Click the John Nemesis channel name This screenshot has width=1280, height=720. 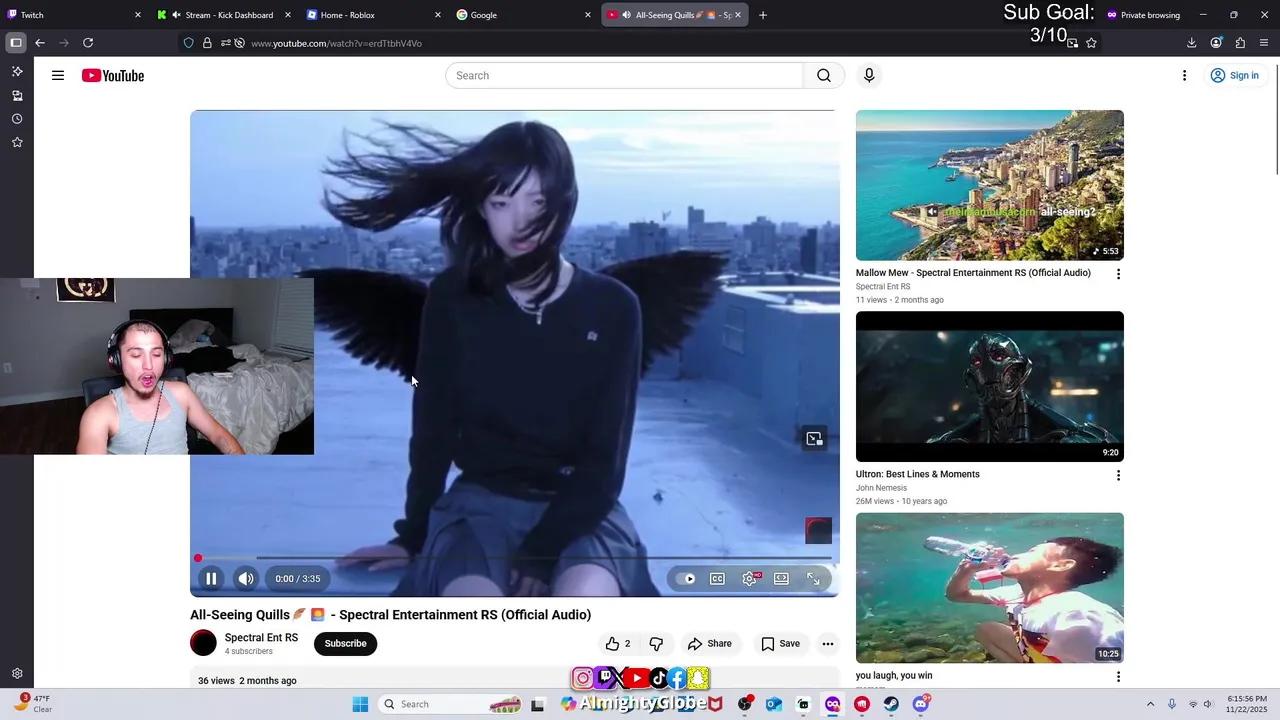tap(881, 488)
